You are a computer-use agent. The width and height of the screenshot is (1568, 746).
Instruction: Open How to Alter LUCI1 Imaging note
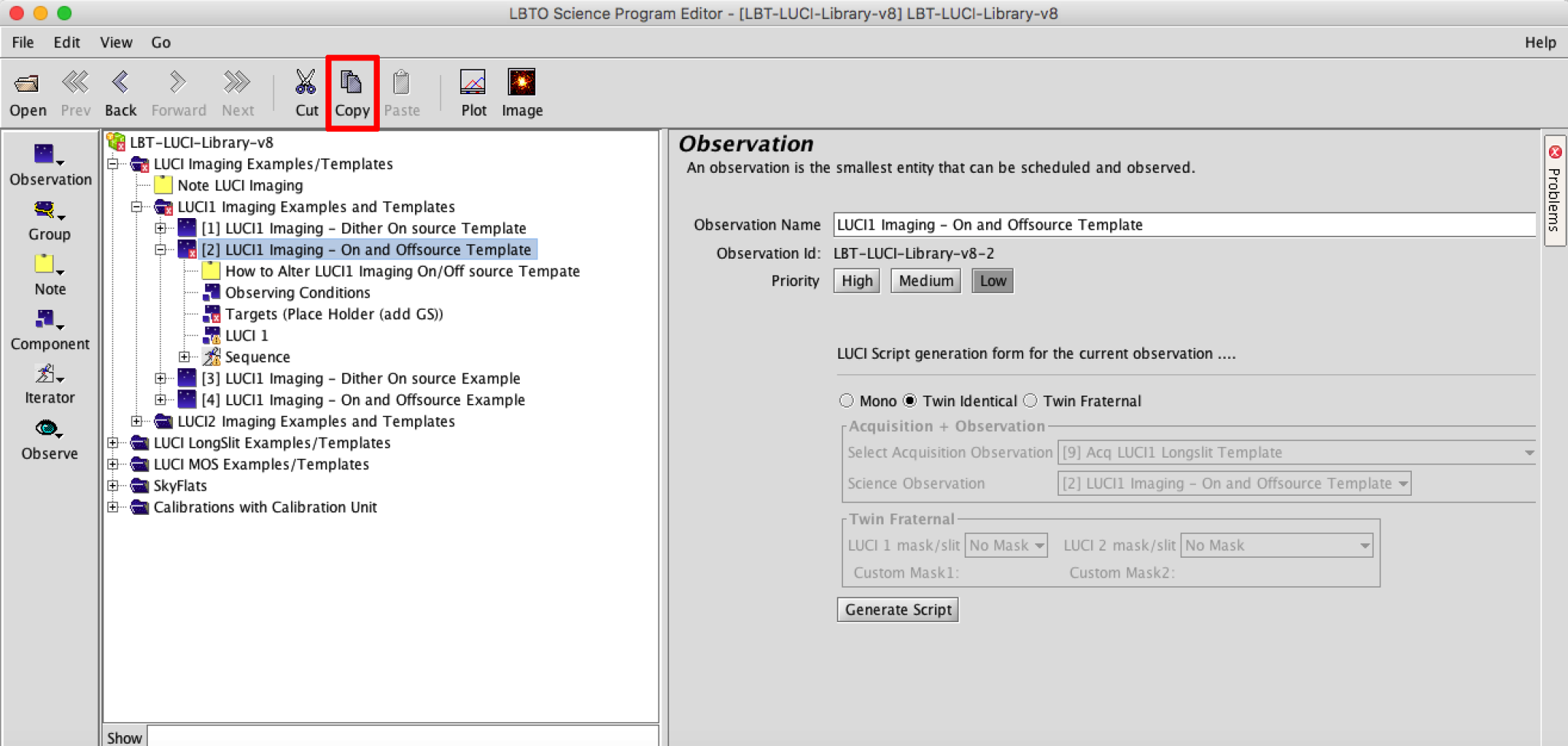402,271
